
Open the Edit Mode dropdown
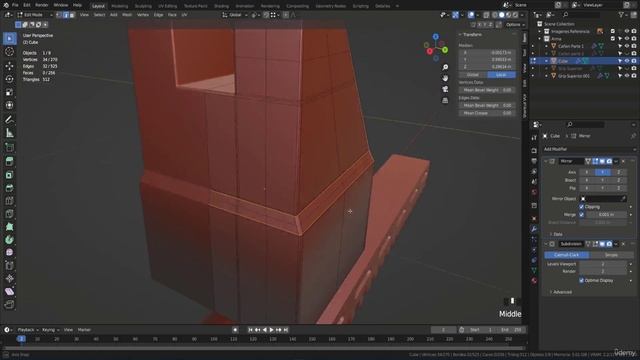tap(35, 15)
